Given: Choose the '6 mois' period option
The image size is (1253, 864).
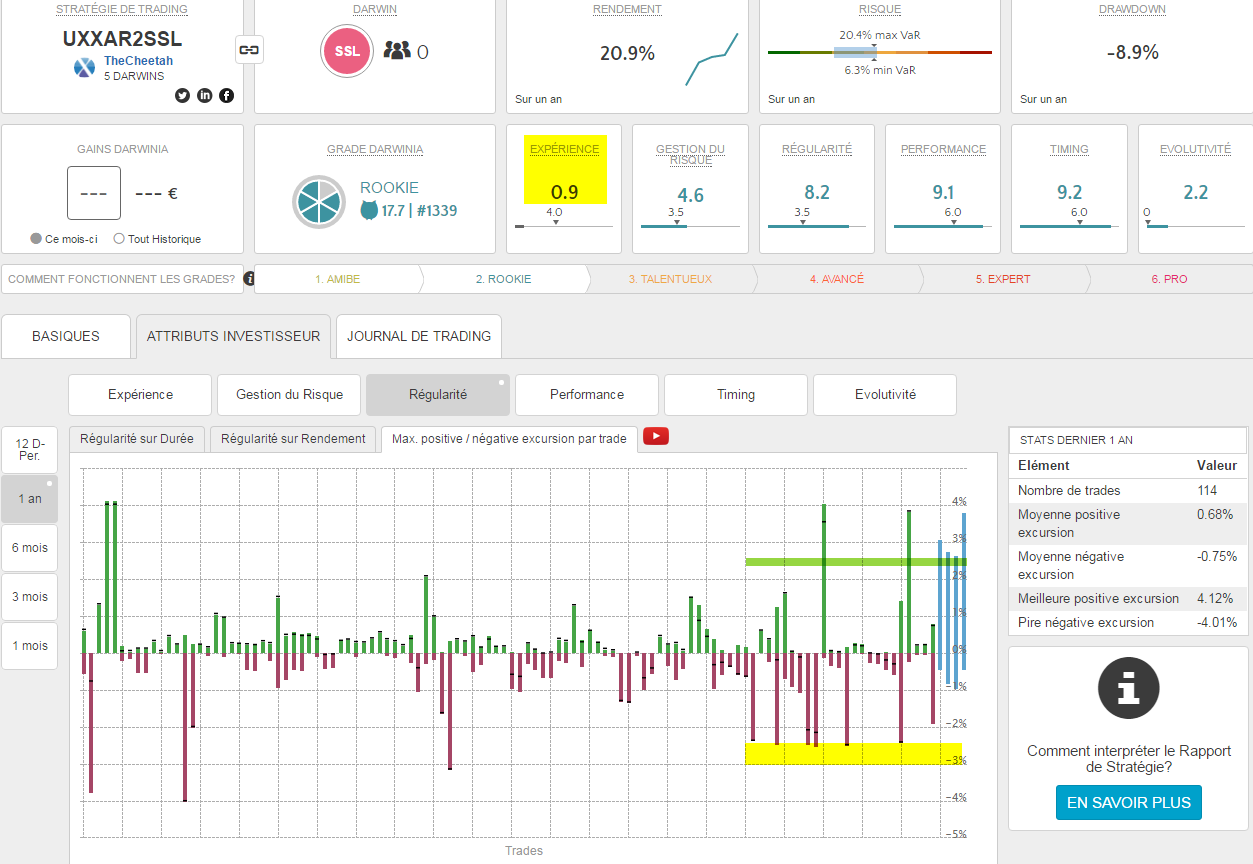Looking at the screenshot, I should pos(30,547).
